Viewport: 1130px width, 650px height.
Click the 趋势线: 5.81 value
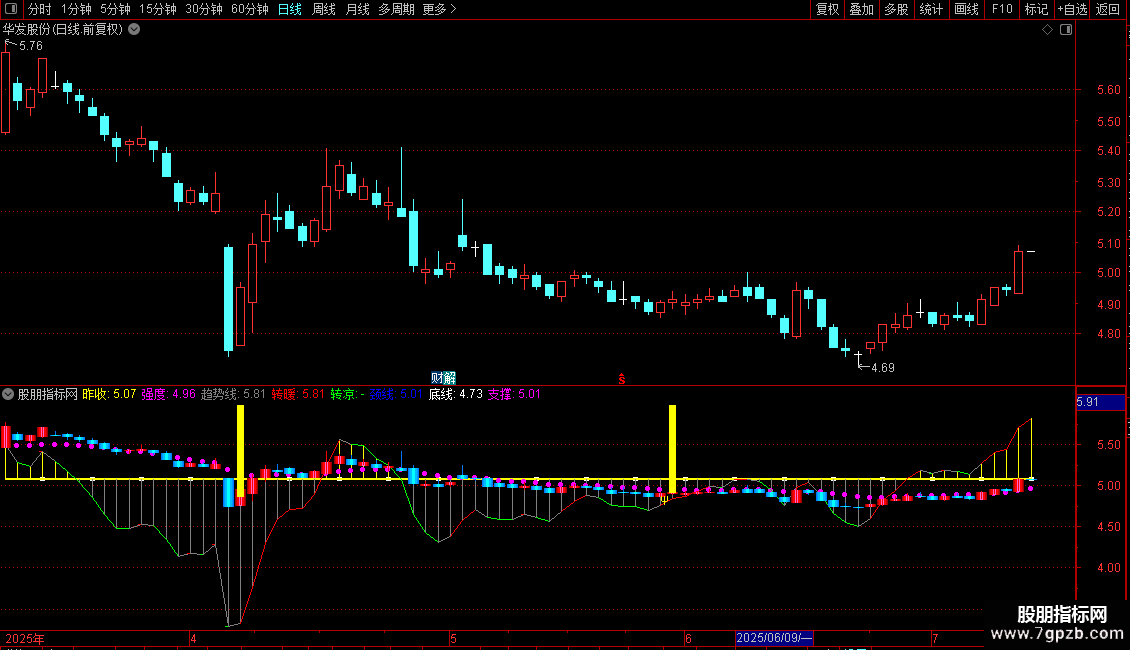tap(233, 394)
